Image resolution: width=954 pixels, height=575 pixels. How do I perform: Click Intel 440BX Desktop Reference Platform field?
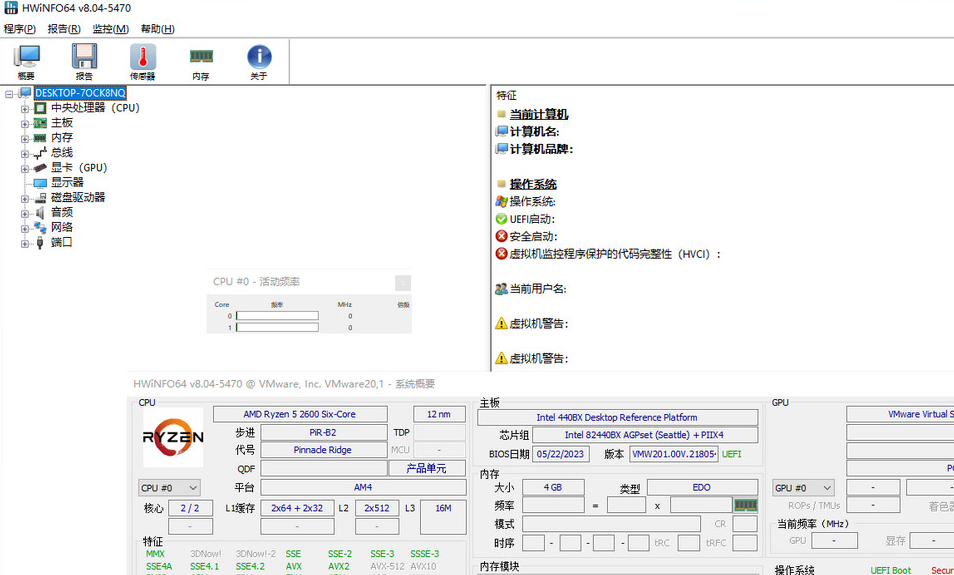coord(618,417)
